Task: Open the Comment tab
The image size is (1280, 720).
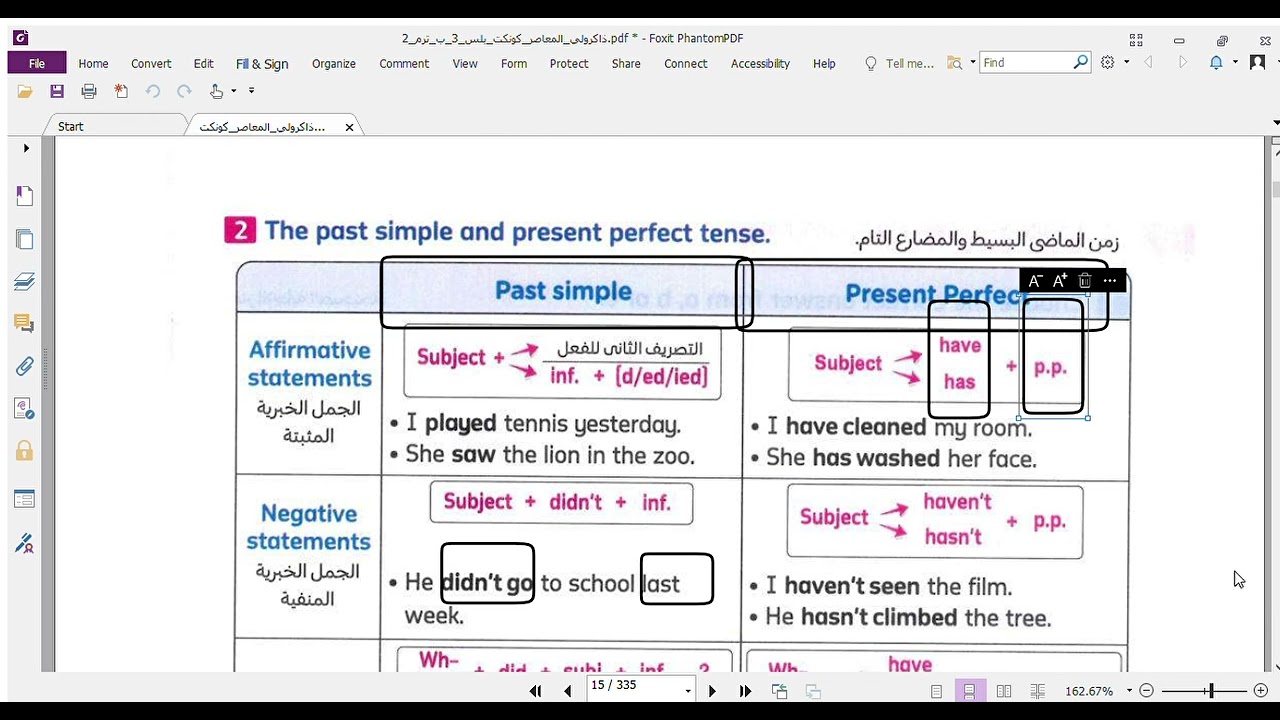Action: click(404, 63)
